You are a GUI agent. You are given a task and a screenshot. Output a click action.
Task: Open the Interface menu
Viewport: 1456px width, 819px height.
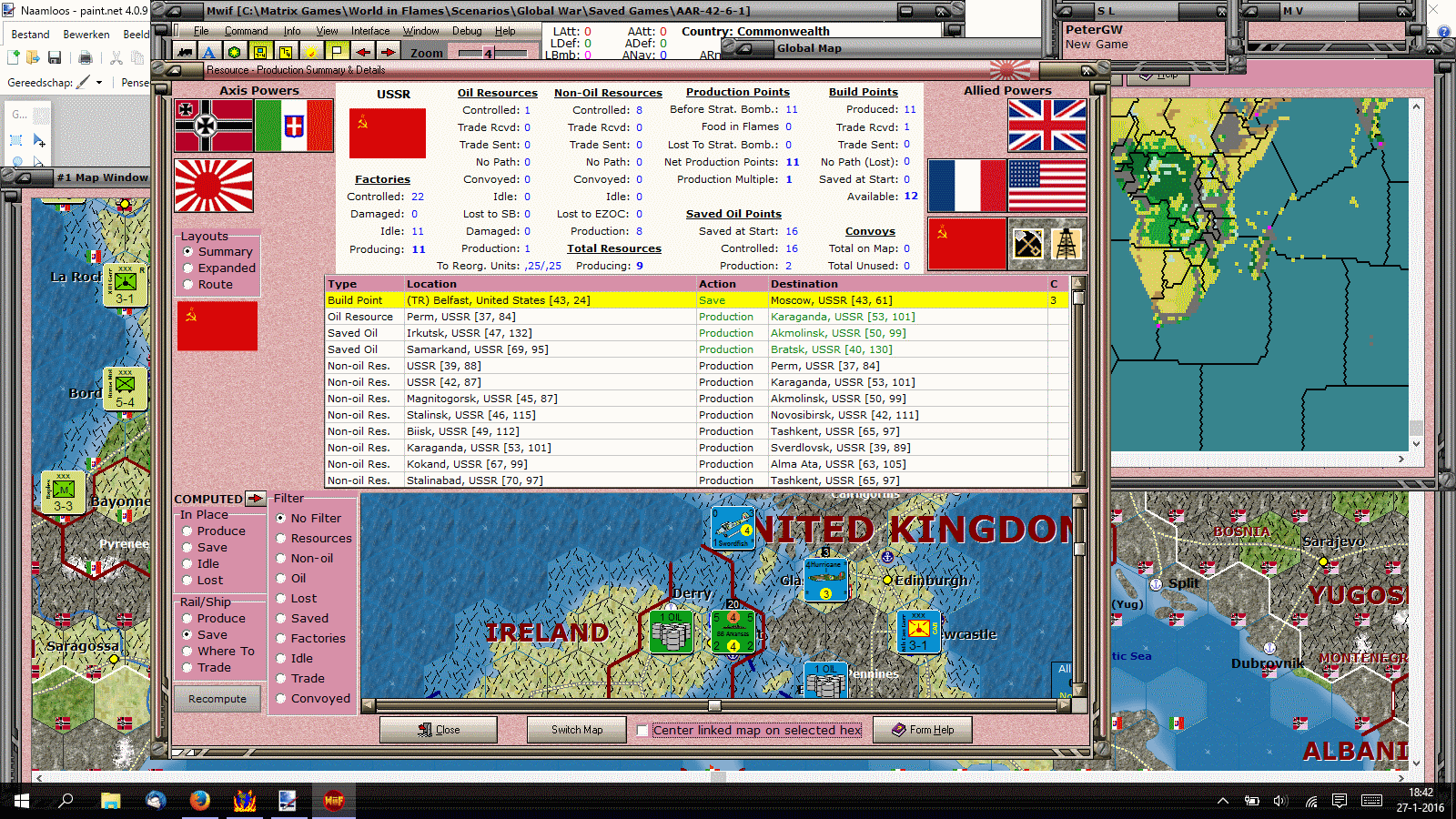point(370,31)
